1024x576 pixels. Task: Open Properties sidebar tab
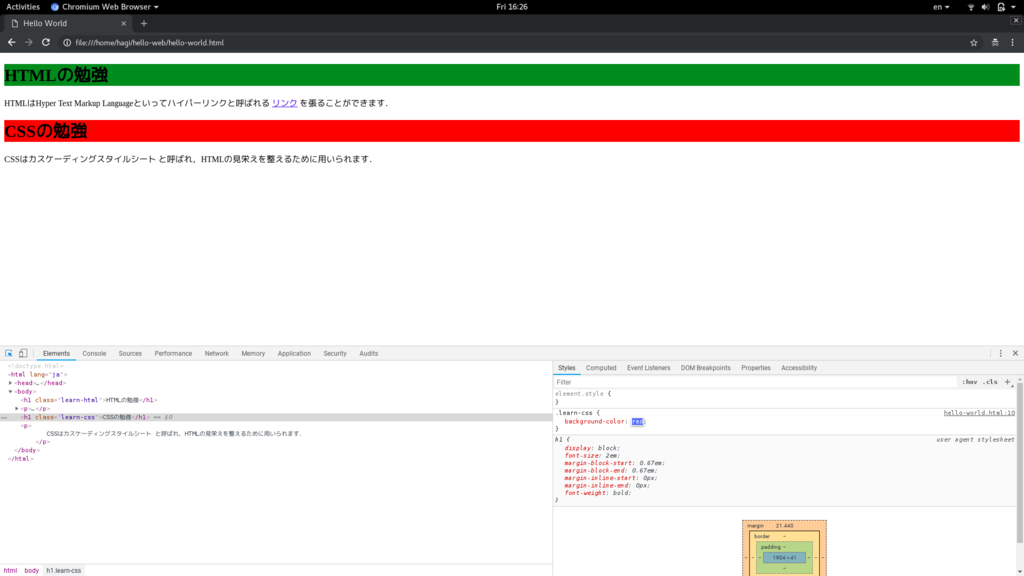coord(756,368)
